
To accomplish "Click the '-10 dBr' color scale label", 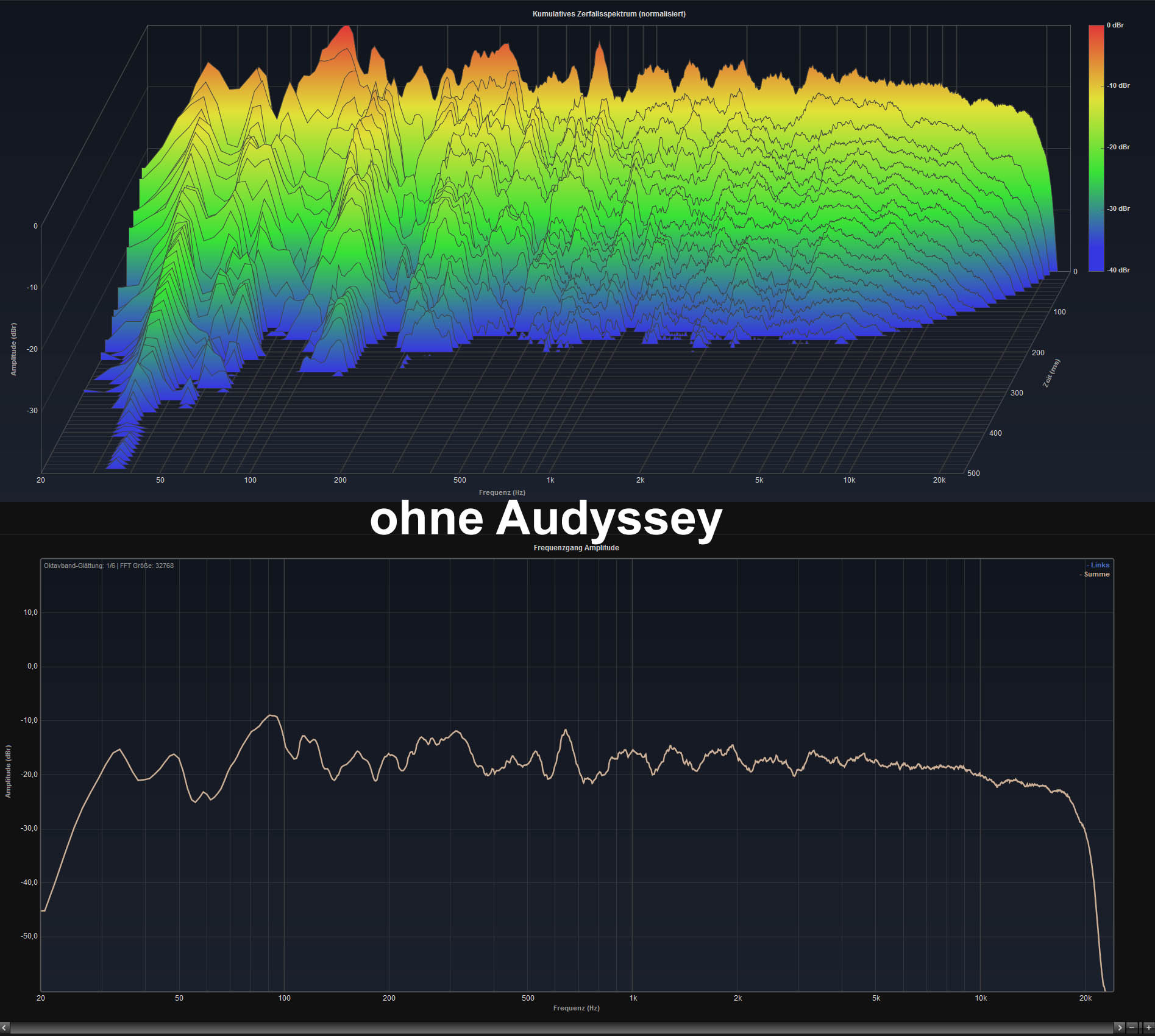I will pyautogui.click(x=1118, y=85).
